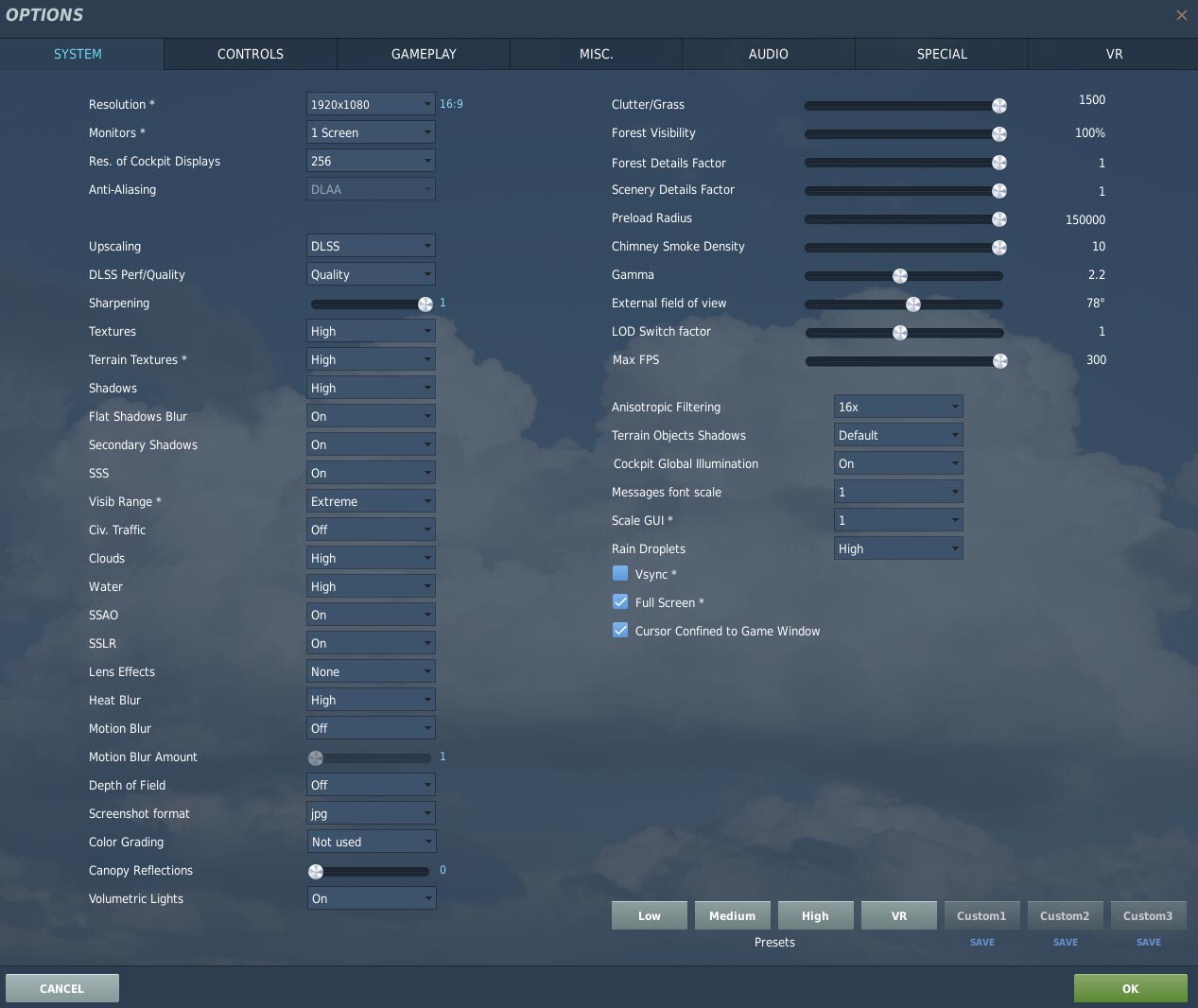Click the Clutter/Grass slider handle

[999, 105]
